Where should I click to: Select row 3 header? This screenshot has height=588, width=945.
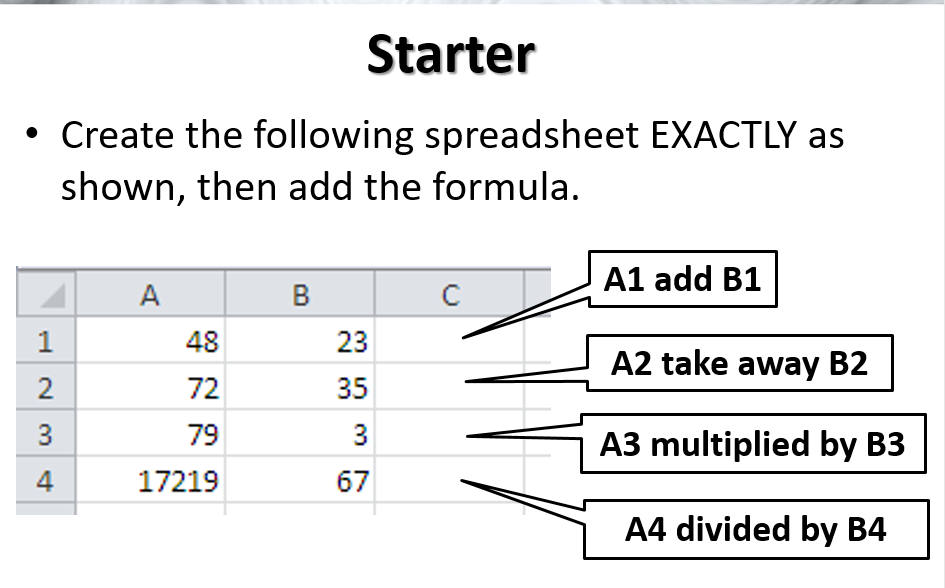tap(44, 435)
